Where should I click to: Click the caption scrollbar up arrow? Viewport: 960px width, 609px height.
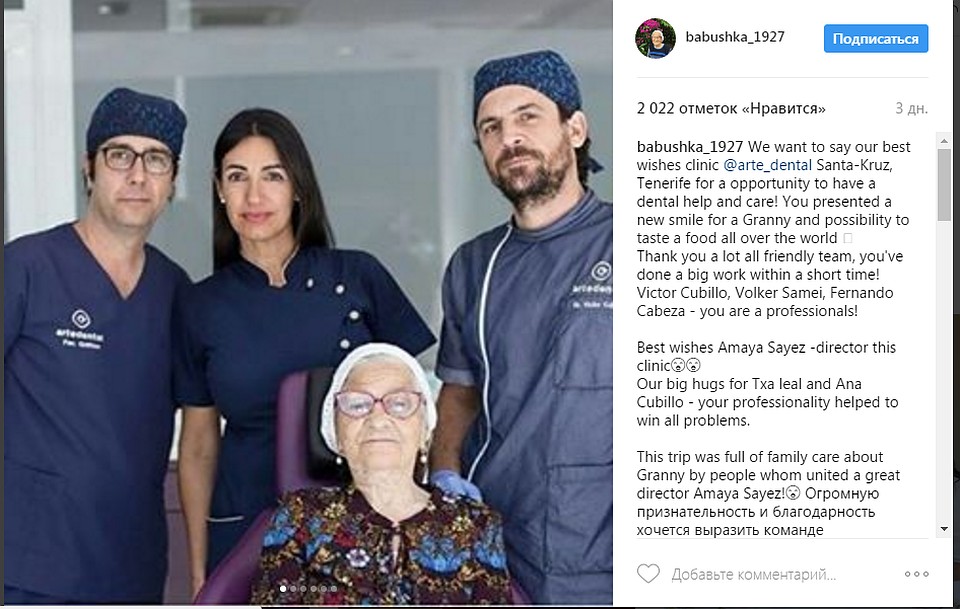point(944,141)
